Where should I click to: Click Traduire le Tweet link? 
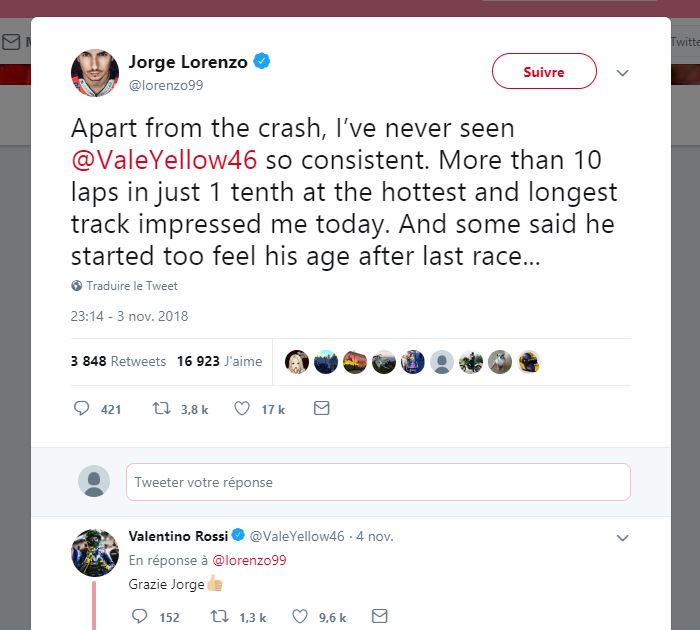(x=132, y=286)
